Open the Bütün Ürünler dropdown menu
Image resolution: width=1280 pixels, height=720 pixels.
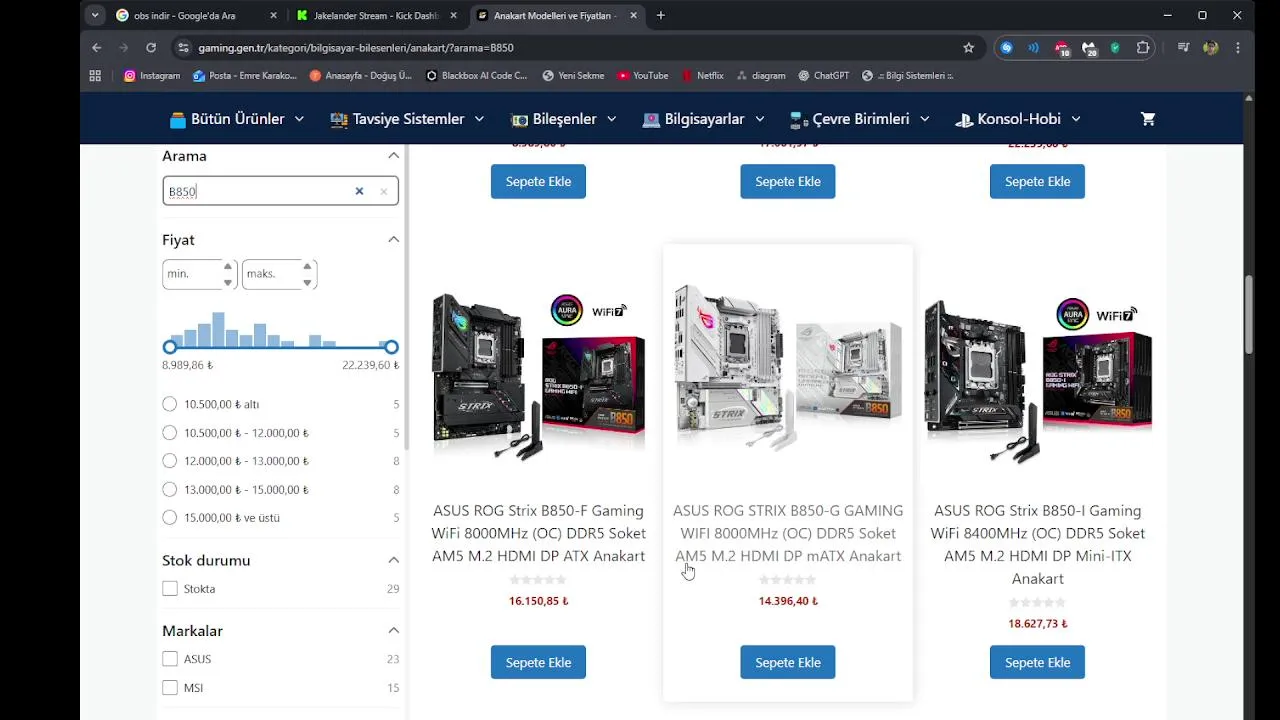tap(237, 119)
